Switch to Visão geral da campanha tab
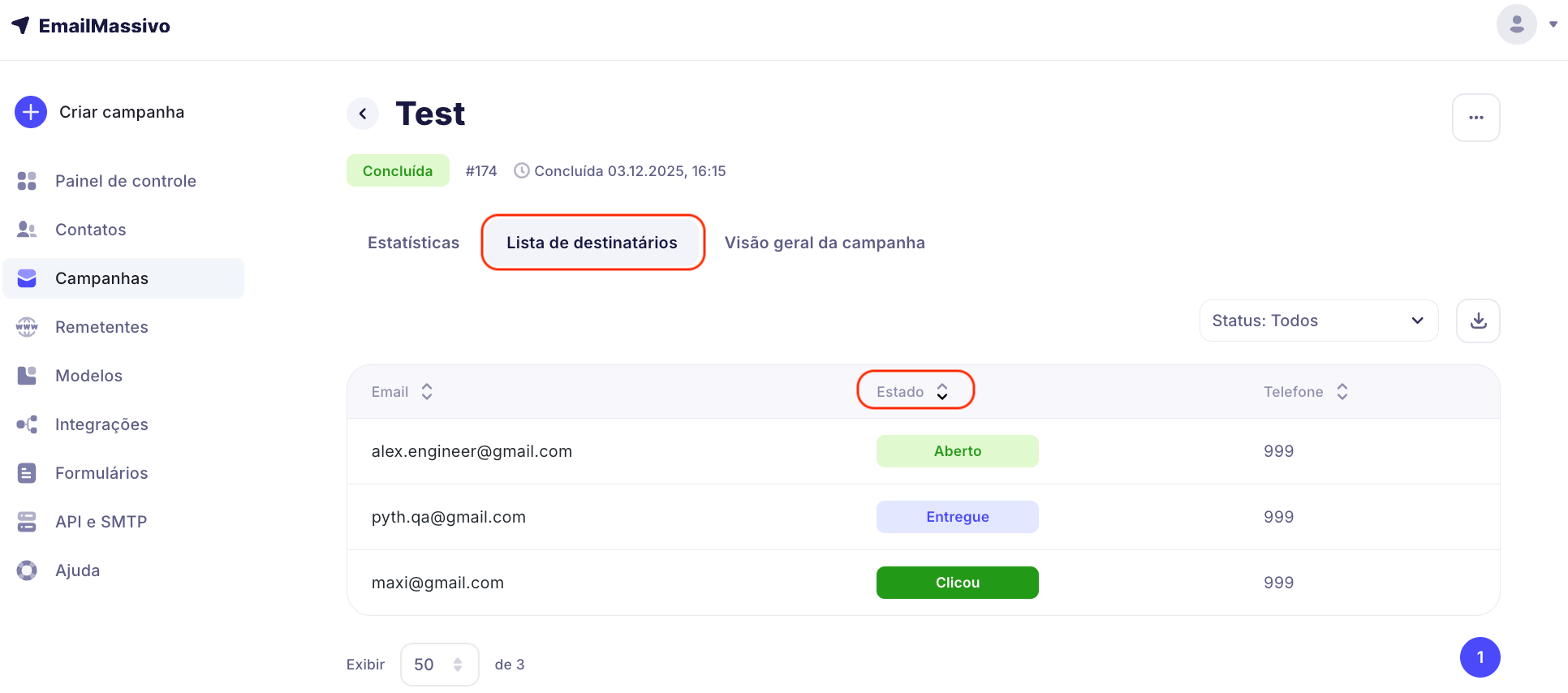This screenshot has width=1568, height=693. click(825, 243)
